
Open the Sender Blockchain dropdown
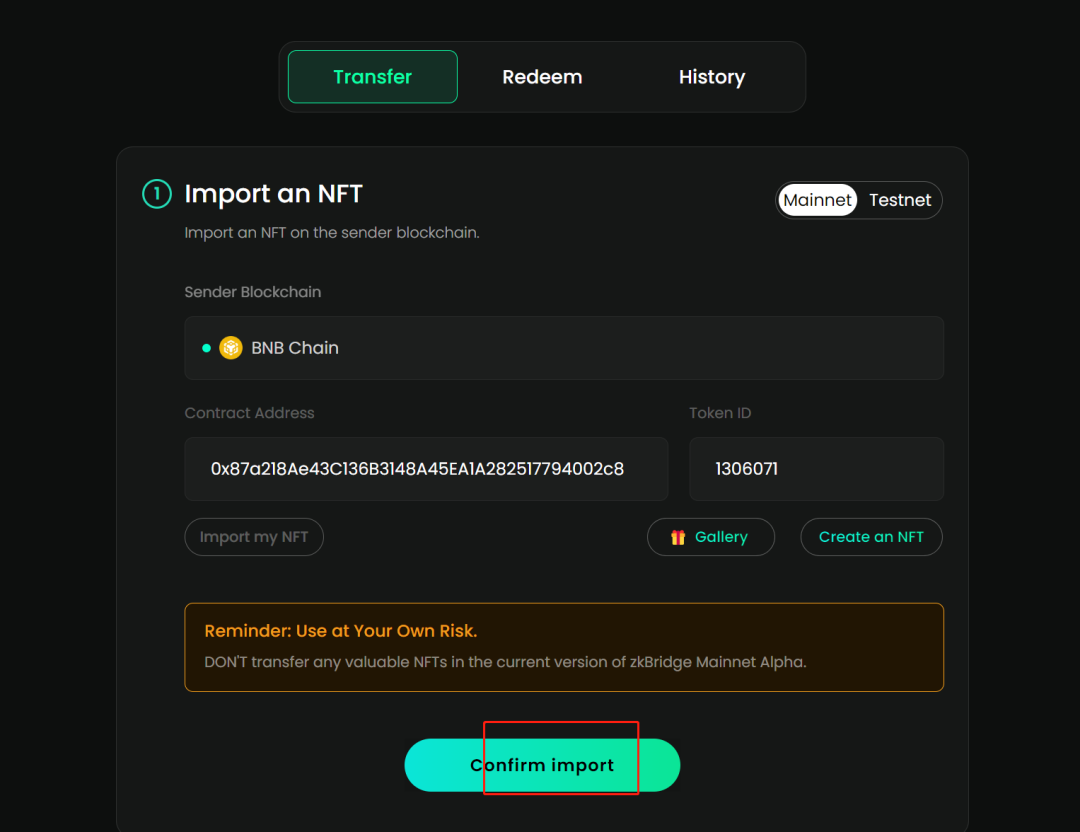tap(563, 348)
